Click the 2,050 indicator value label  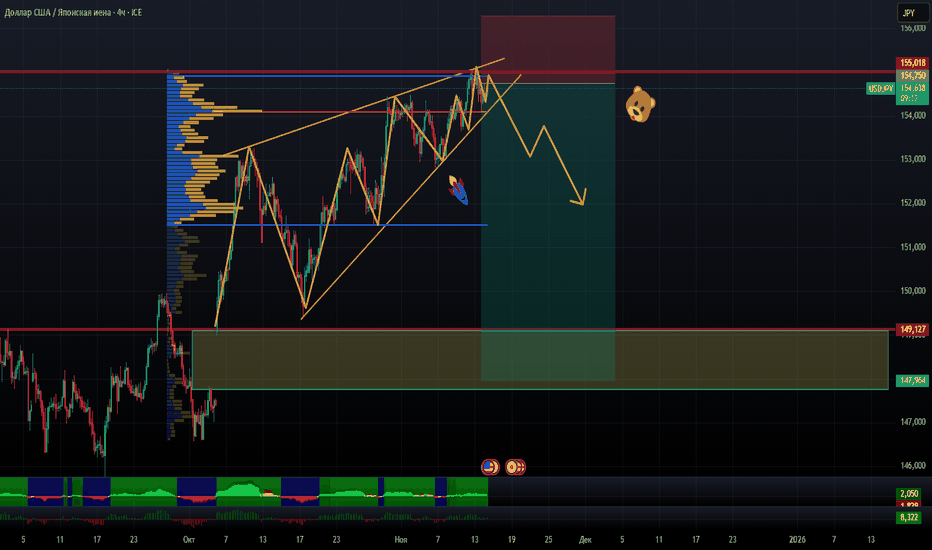pos(907,495)
